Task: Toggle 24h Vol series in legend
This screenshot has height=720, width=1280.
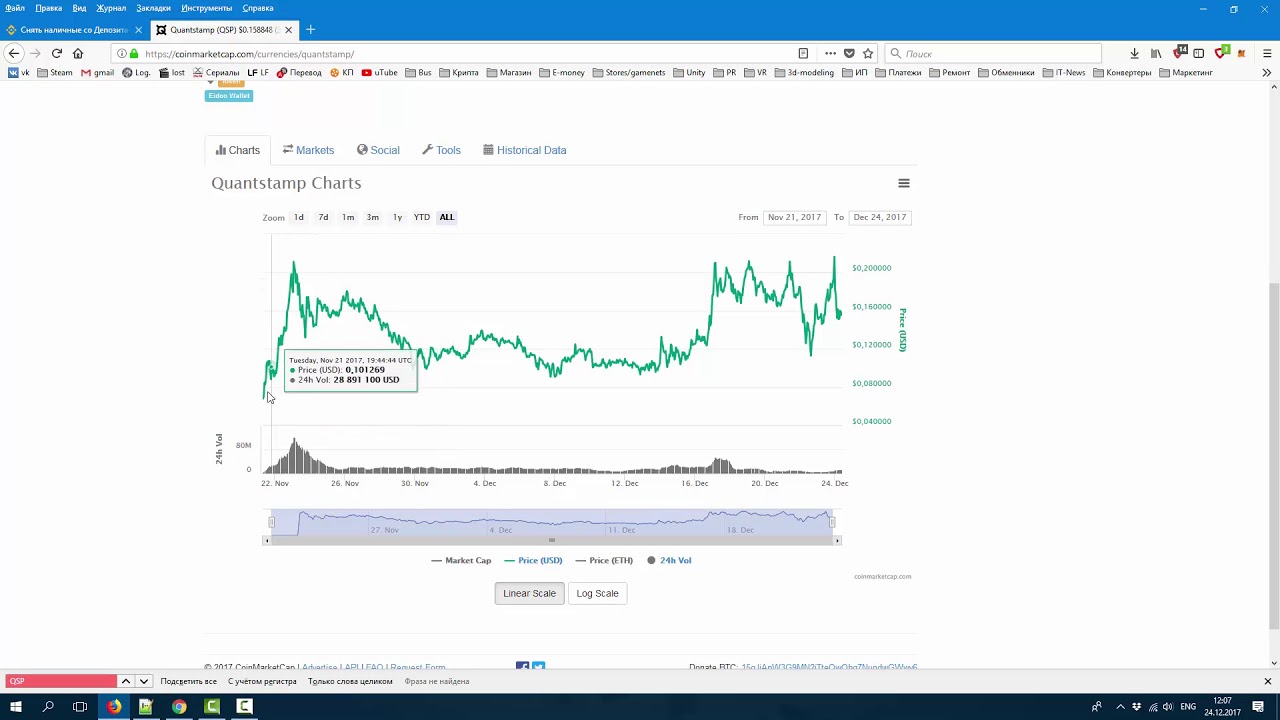Action: click(669, 560)
